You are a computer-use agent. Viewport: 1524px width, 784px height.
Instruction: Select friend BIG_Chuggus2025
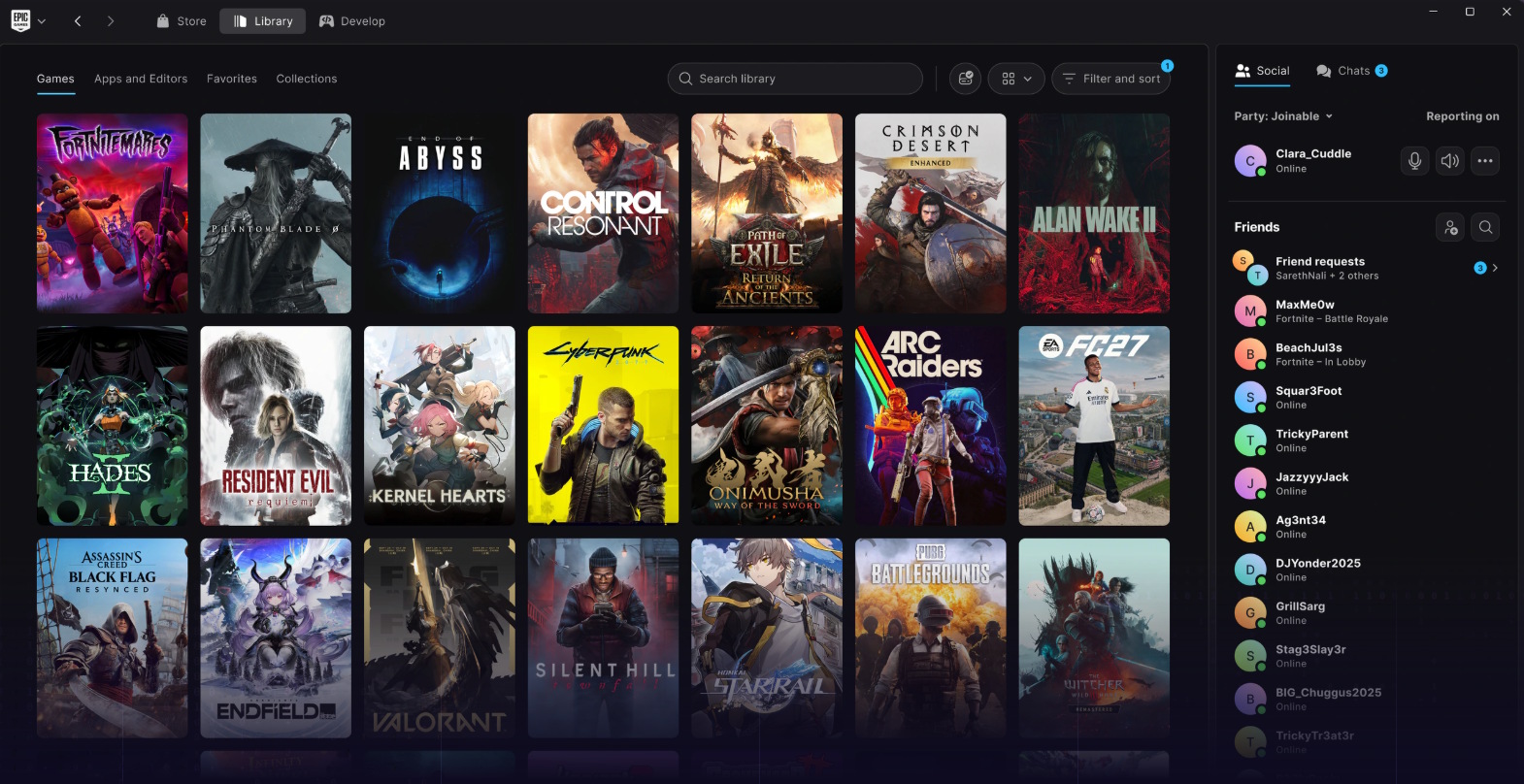pos(1366,700)
